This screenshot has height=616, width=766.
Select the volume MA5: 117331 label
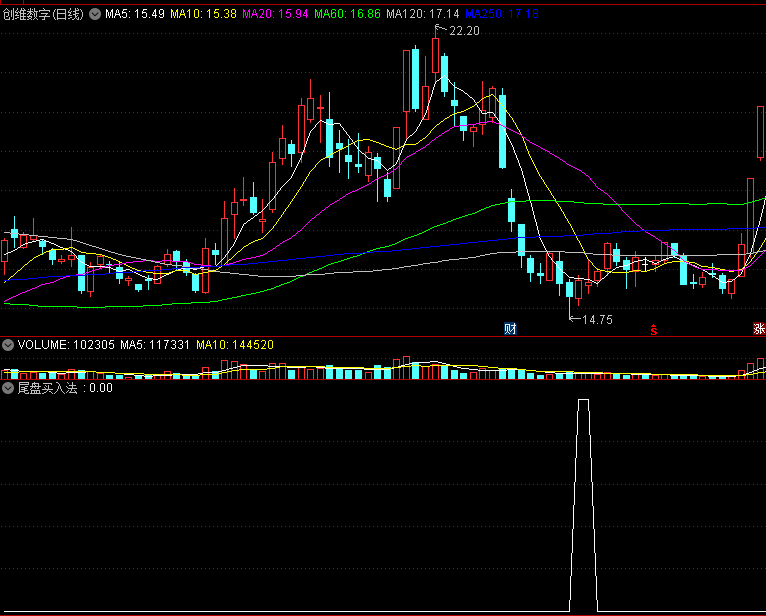[x=155, y=345]
